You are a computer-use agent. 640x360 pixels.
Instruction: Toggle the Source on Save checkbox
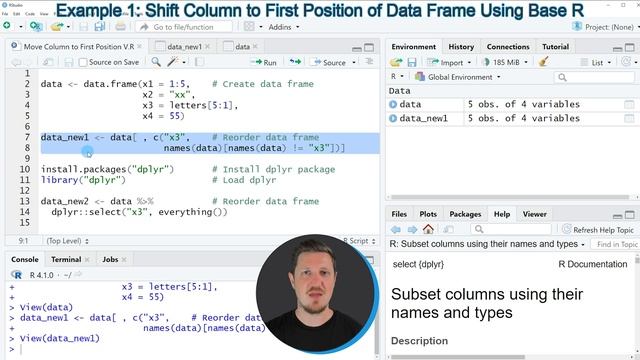click(x=83, y=62)
